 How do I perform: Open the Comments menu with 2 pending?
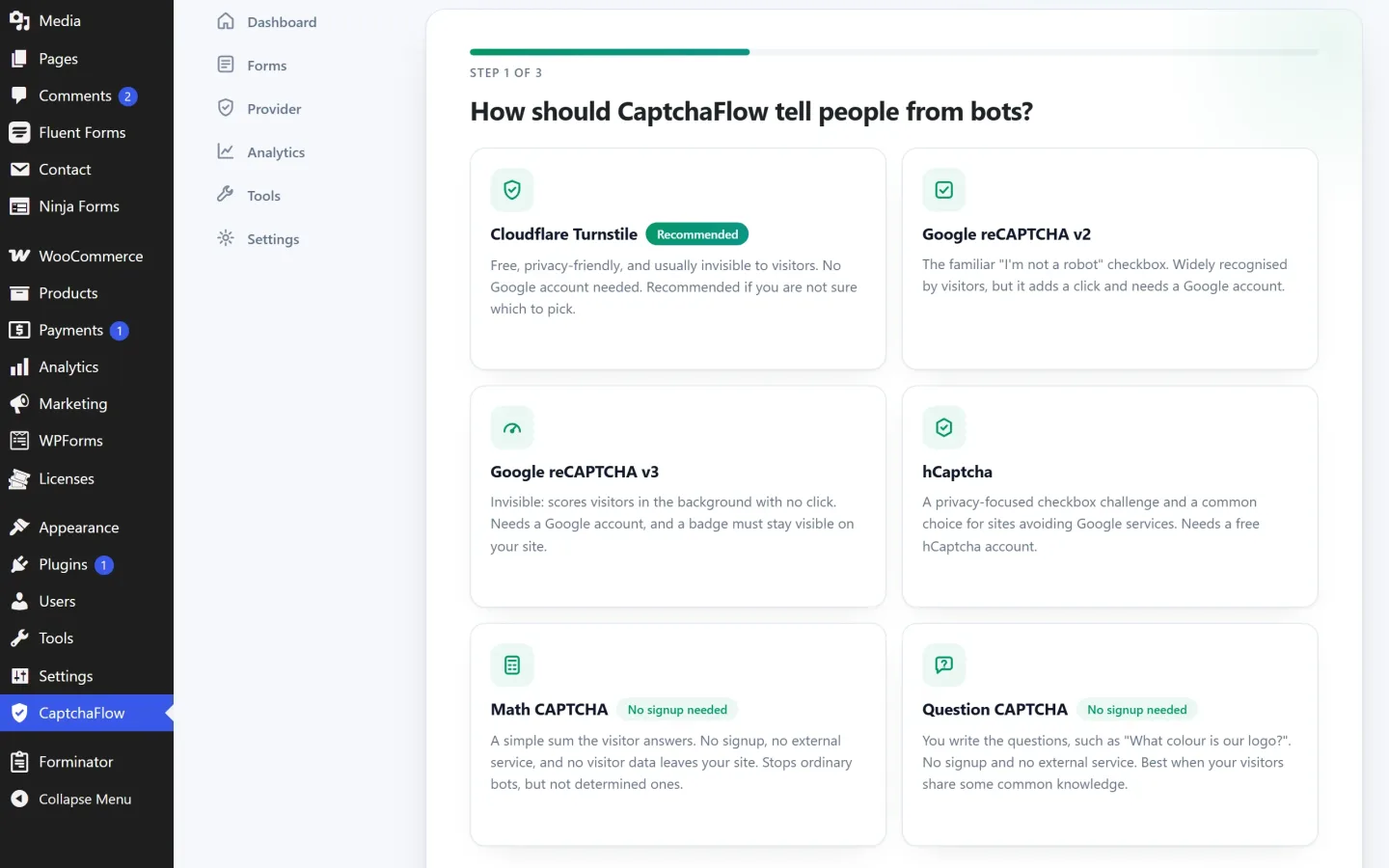(x=87, y=95)
